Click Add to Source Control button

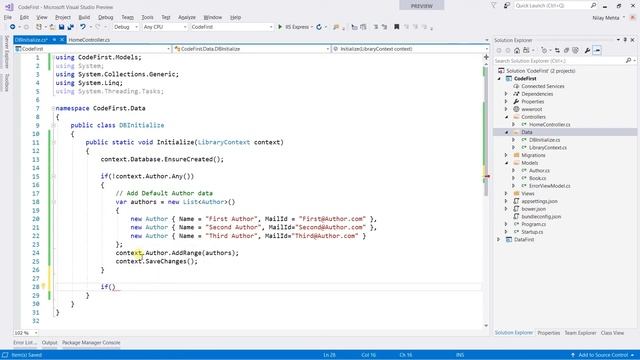click(602, 355)
